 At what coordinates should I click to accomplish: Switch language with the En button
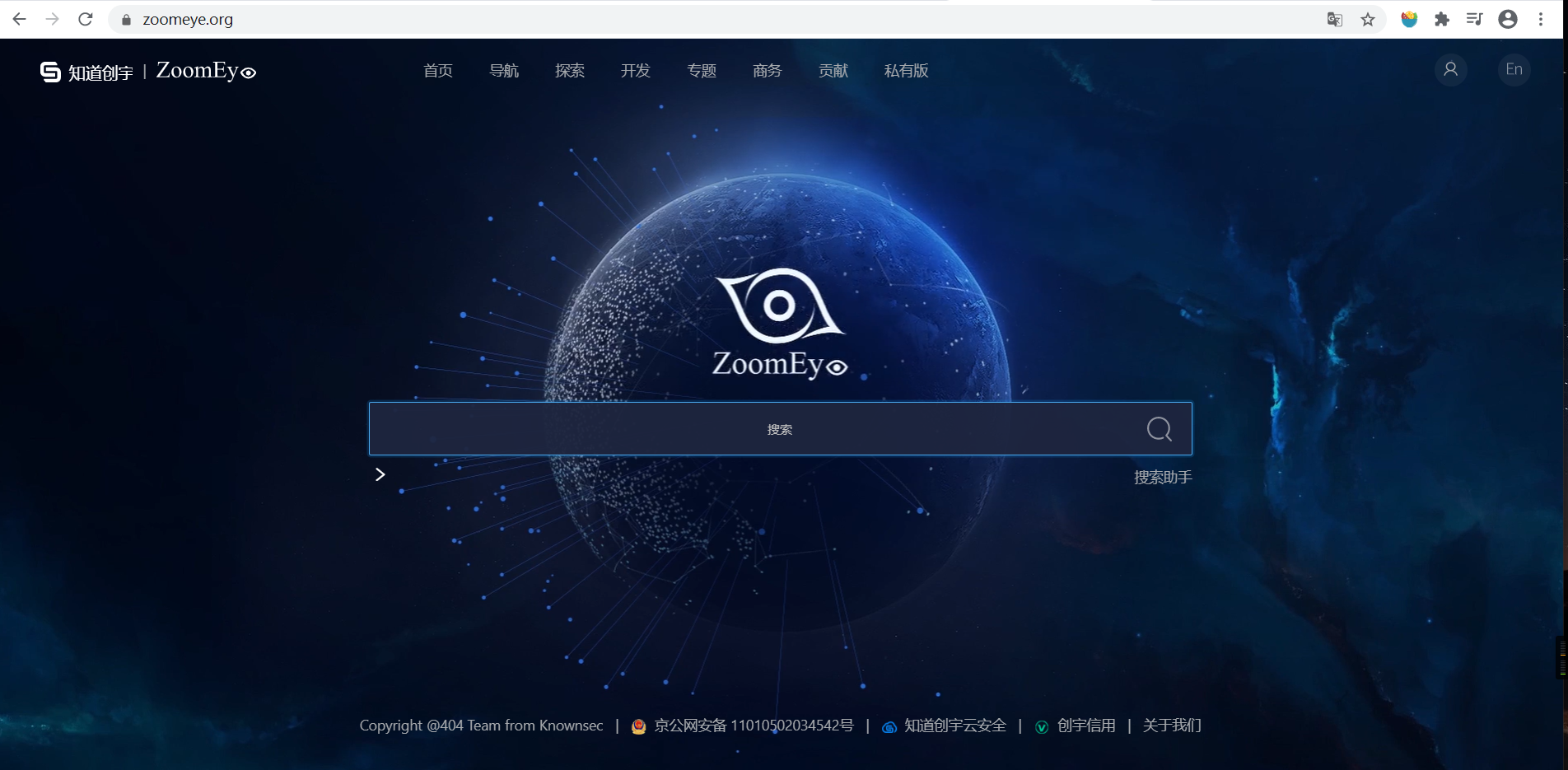[x=1514, y=69]
